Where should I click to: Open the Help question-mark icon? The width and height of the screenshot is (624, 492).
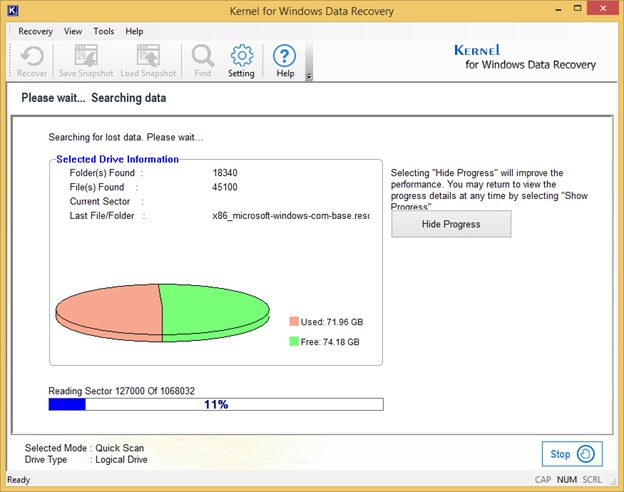(x=285, y=61)
